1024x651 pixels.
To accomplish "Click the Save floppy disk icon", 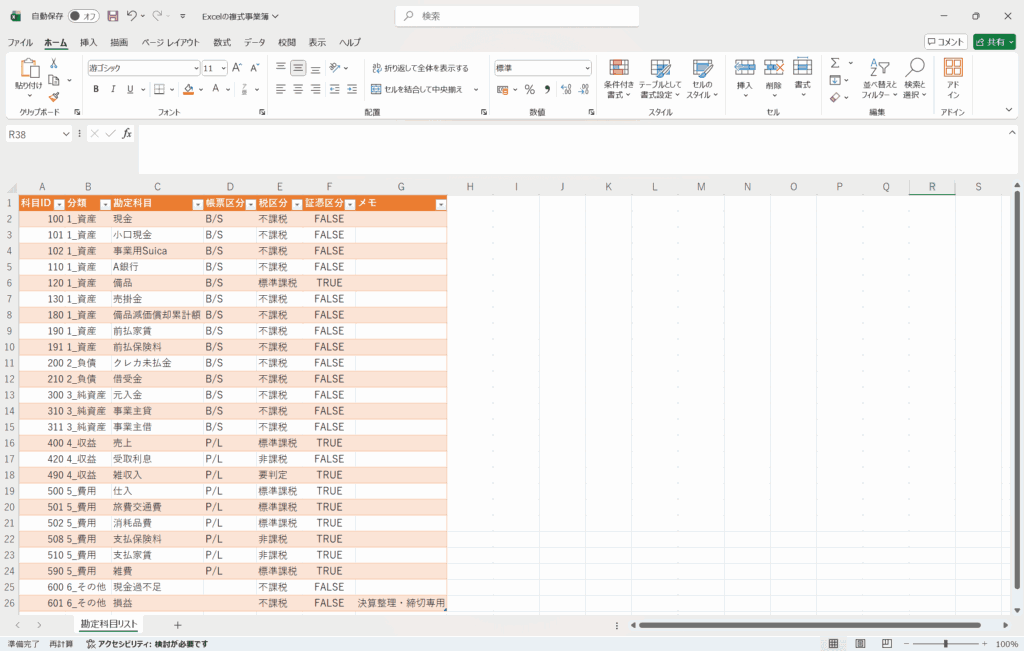I will [x=112, y=16].
